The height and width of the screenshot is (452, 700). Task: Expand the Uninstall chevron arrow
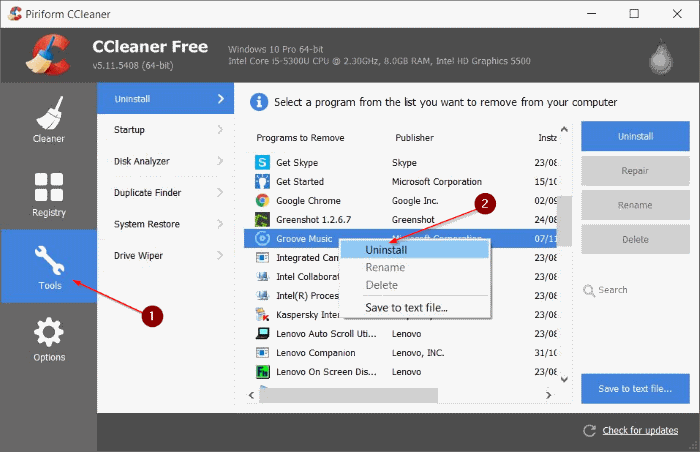(x=221, y=99)
